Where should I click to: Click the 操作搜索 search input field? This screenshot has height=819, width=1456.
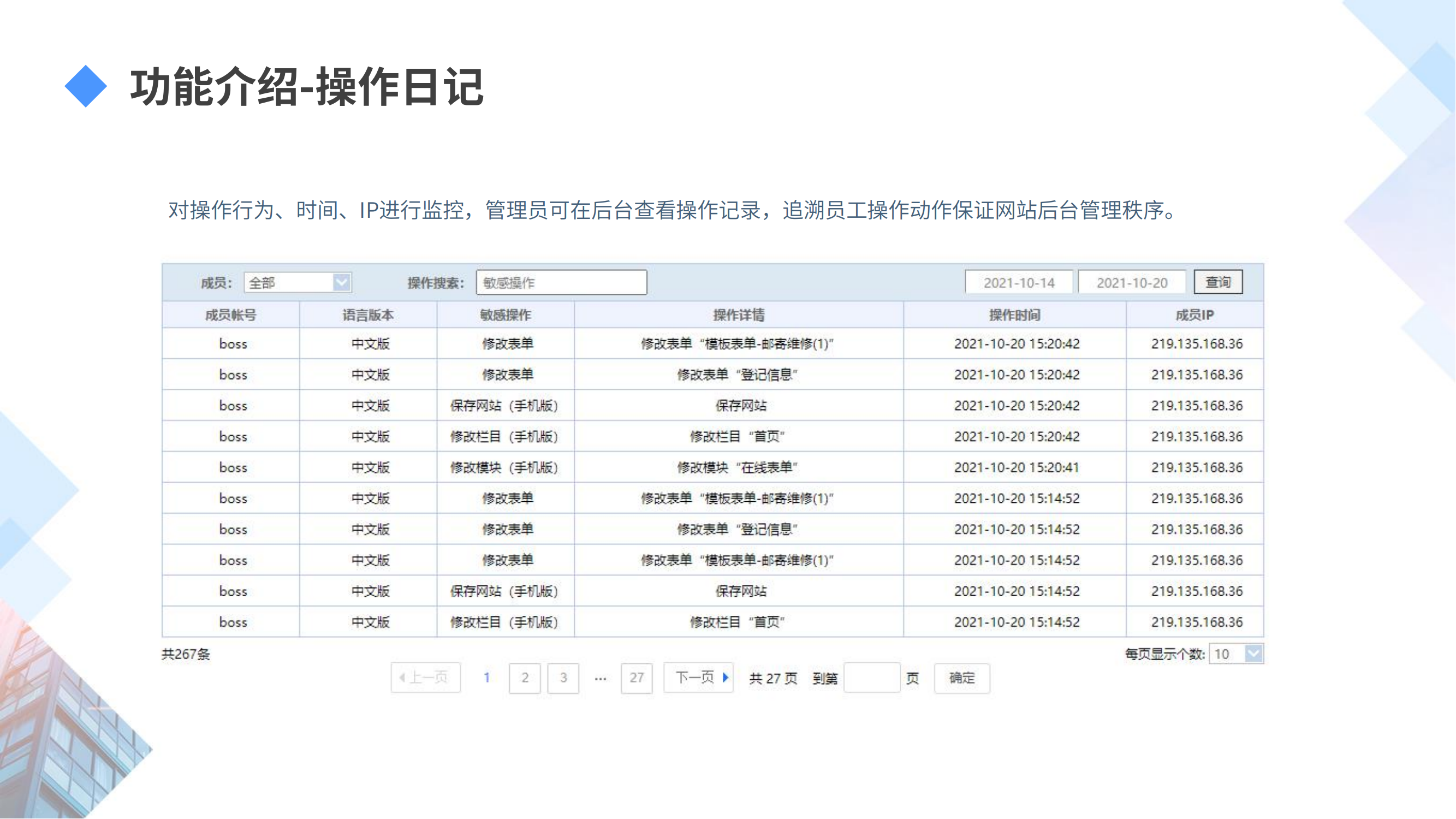point(561,283)
